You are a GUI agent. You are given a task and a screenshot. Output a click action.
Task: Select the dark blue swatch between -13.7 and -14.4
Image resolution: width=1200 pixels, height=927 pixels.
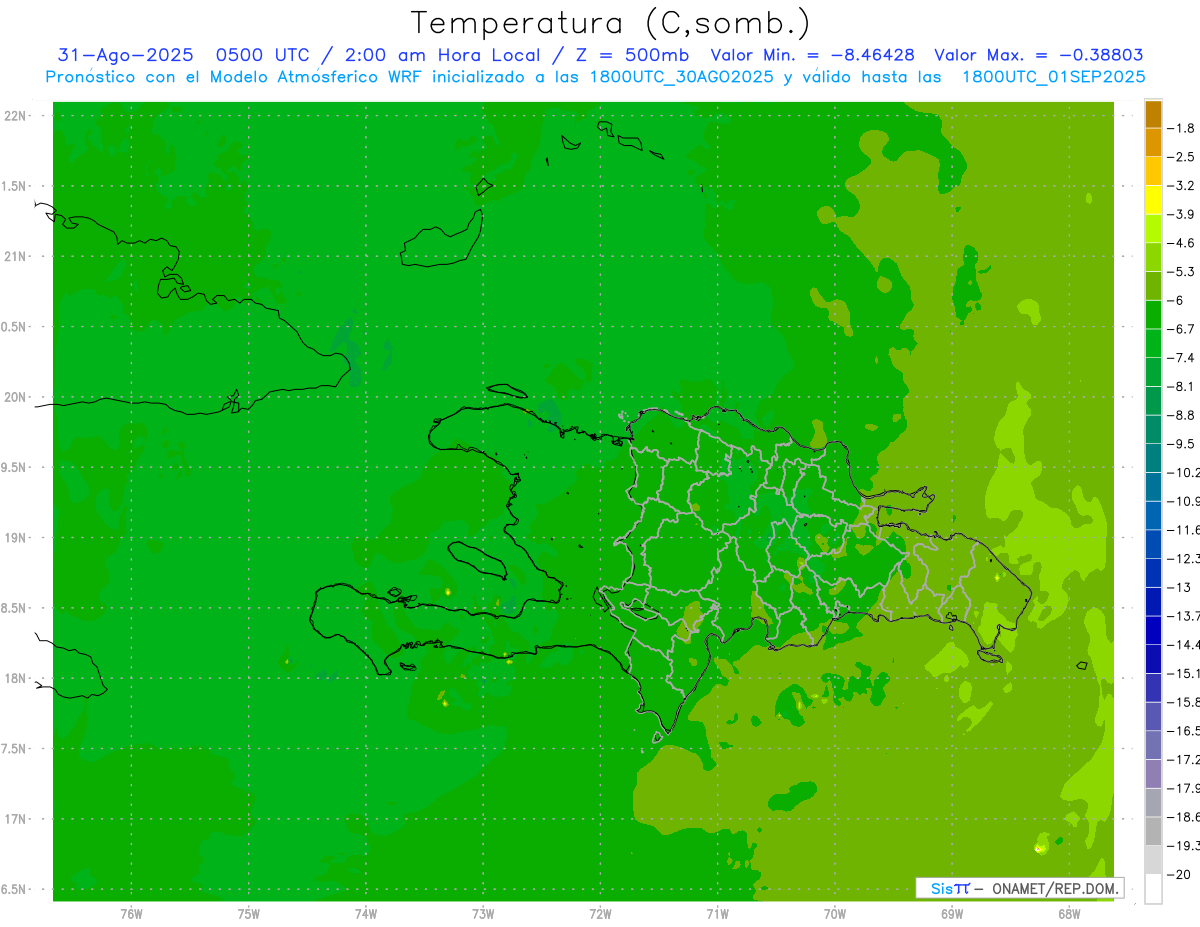coord(1153,630)
